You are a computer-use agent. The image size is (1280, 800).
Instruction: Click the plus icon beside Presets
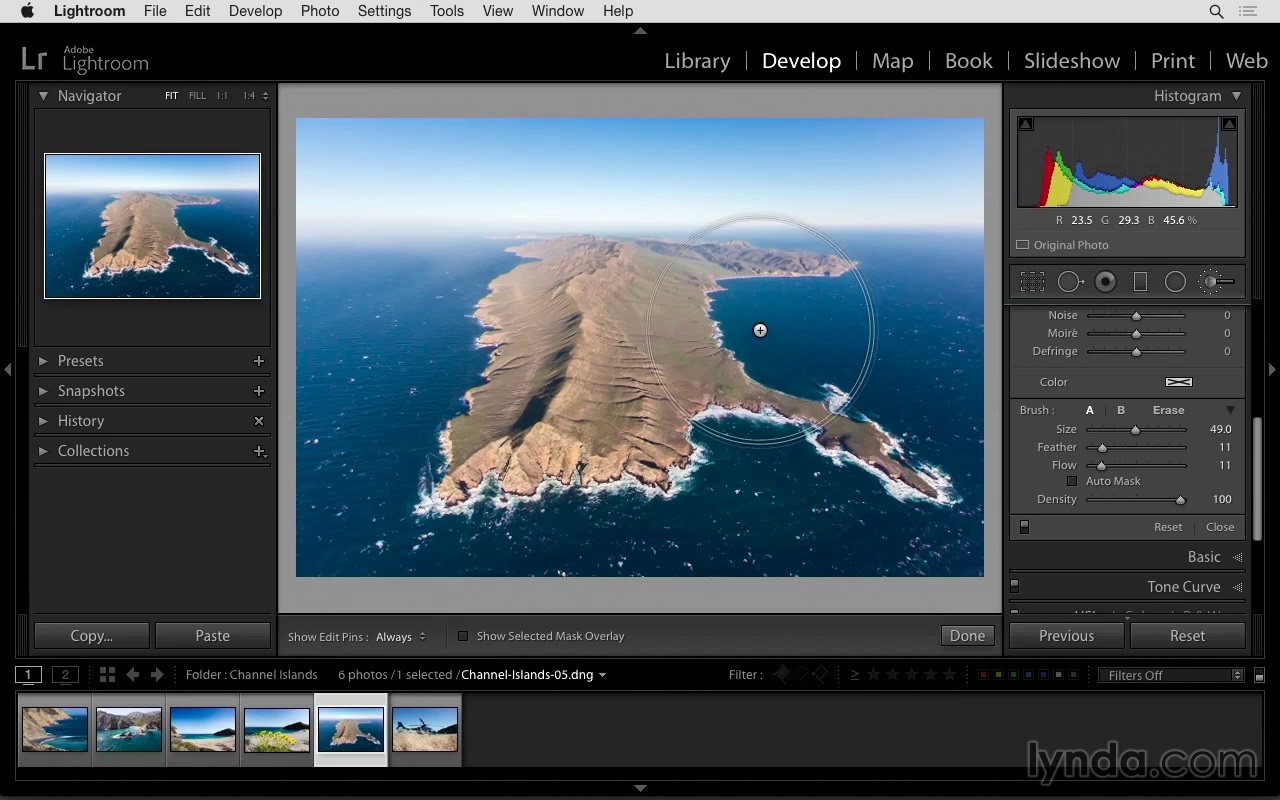click(259, 361)
